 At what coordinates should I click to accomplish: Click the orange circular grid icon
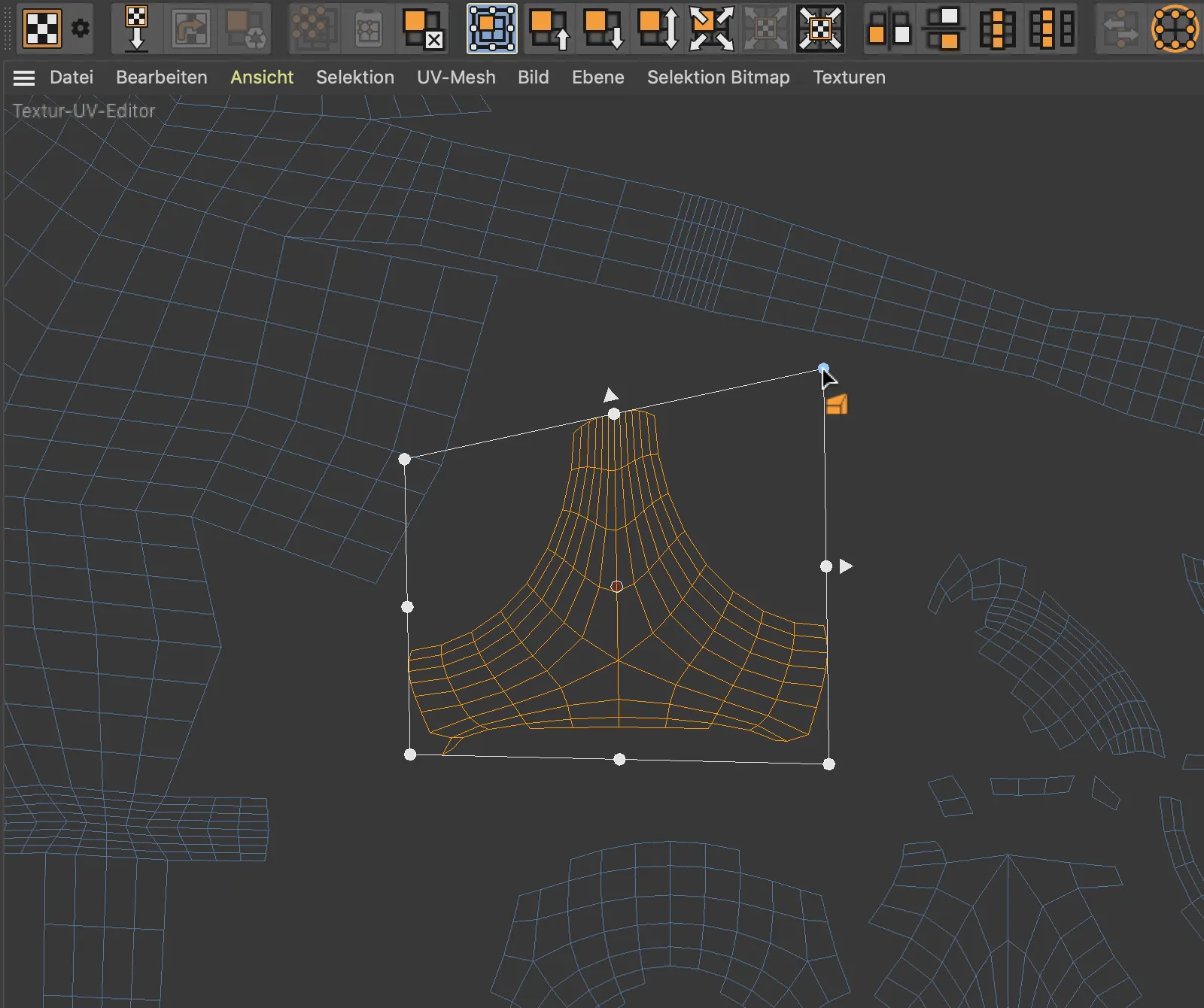click(1175, 29)
